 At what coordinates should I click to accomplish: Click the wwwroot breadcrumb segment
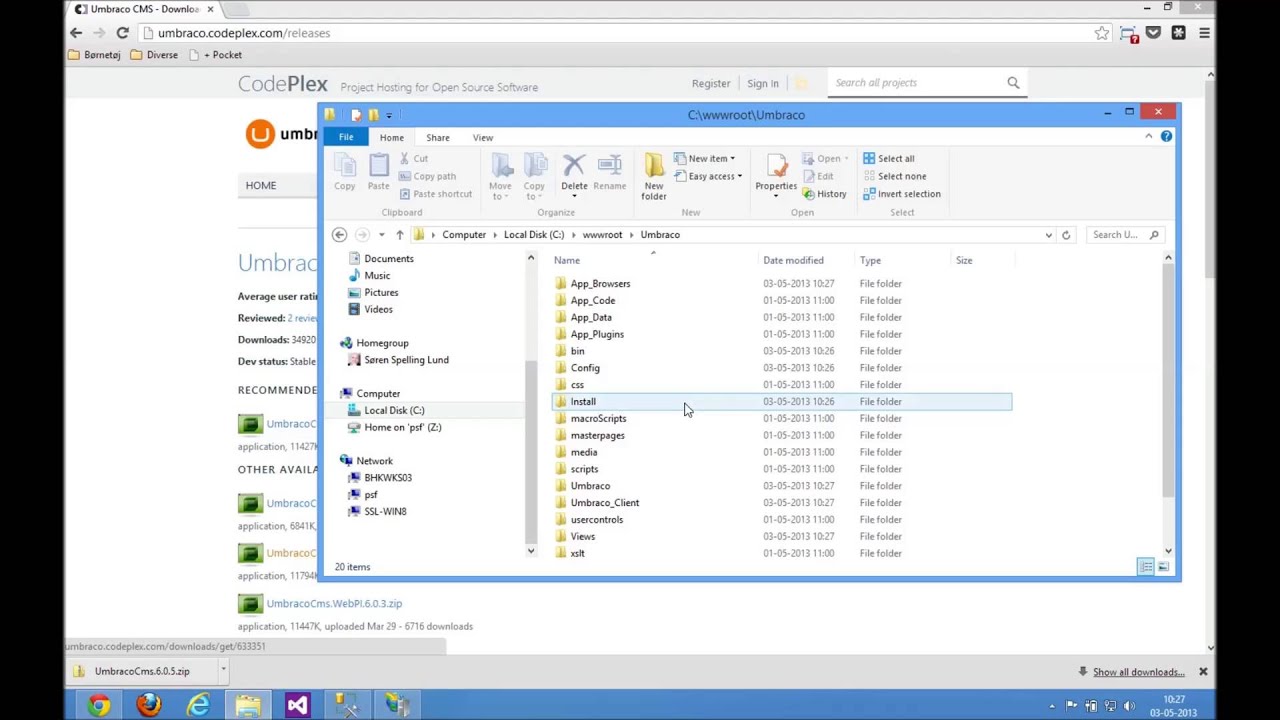pyautogui.click(x=602, y=235)
